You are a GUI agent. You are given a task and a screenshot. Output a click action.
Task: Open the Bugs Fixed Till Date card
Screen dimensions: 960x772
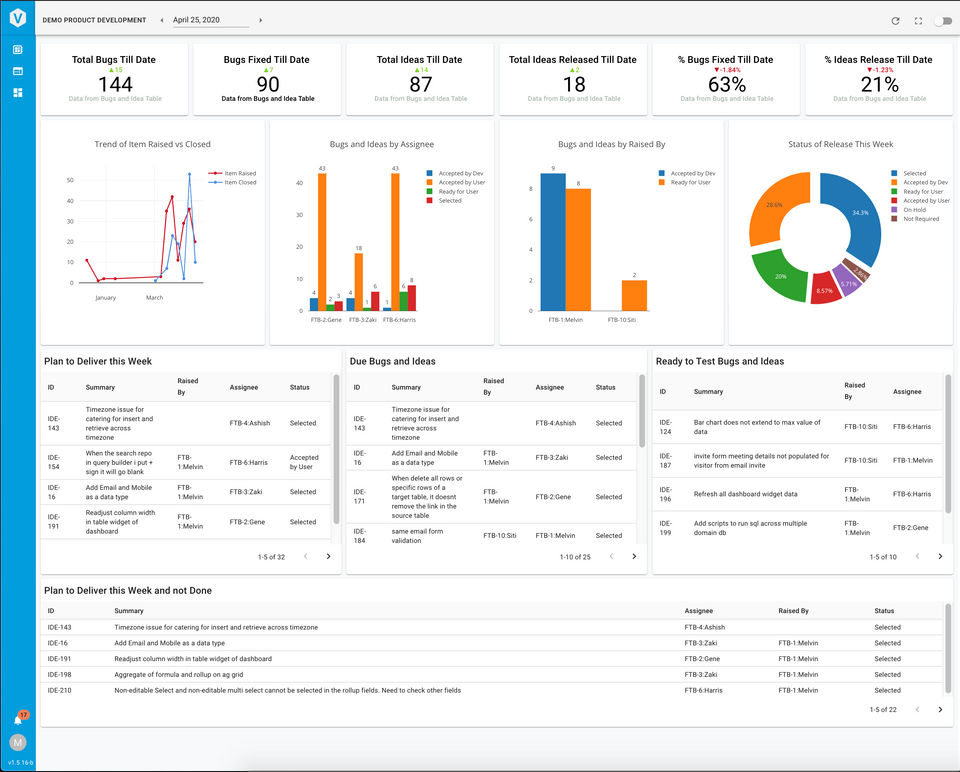(x=267, y=79)
